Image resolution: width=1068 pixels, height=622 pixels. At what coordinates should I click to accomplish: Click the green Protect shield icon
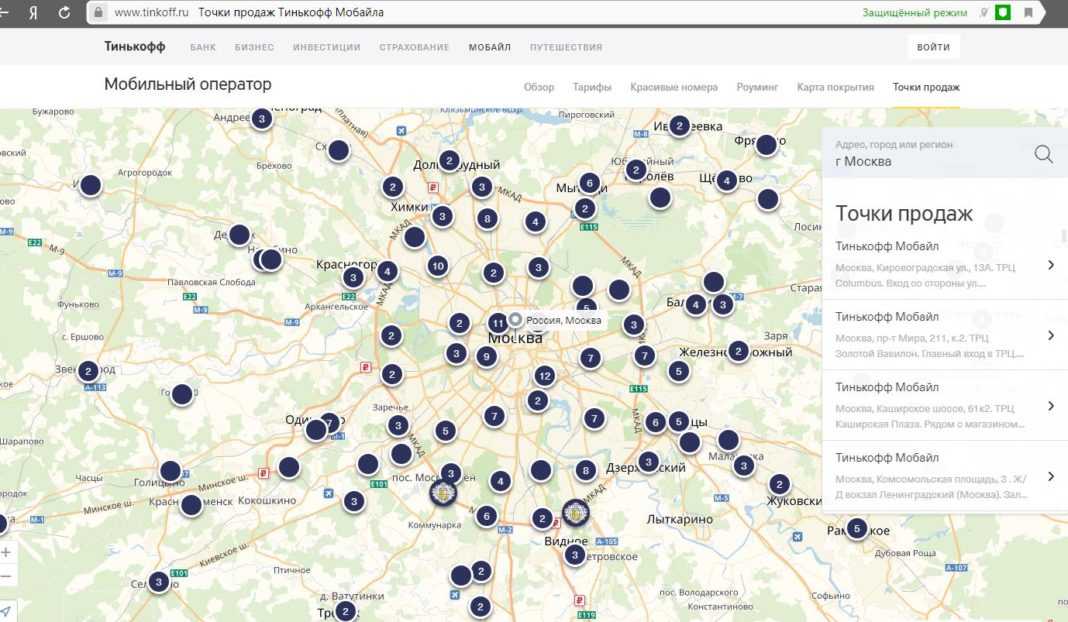click(1003, 12)
